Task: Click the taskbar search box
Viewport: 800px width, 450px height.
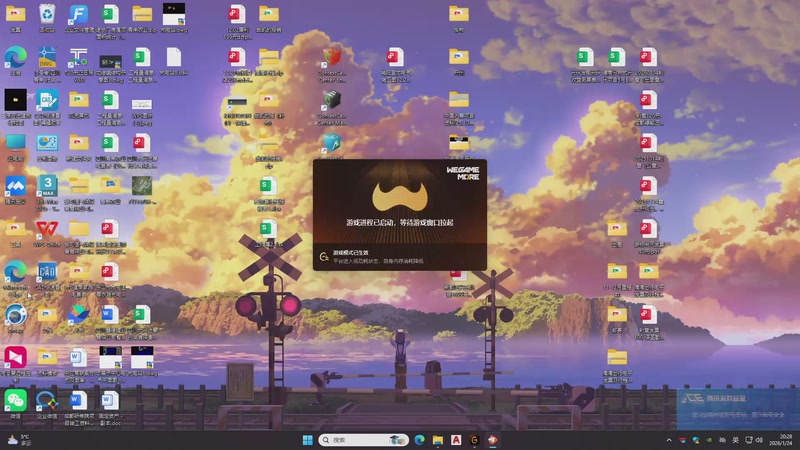Action: tap(364, 440)
